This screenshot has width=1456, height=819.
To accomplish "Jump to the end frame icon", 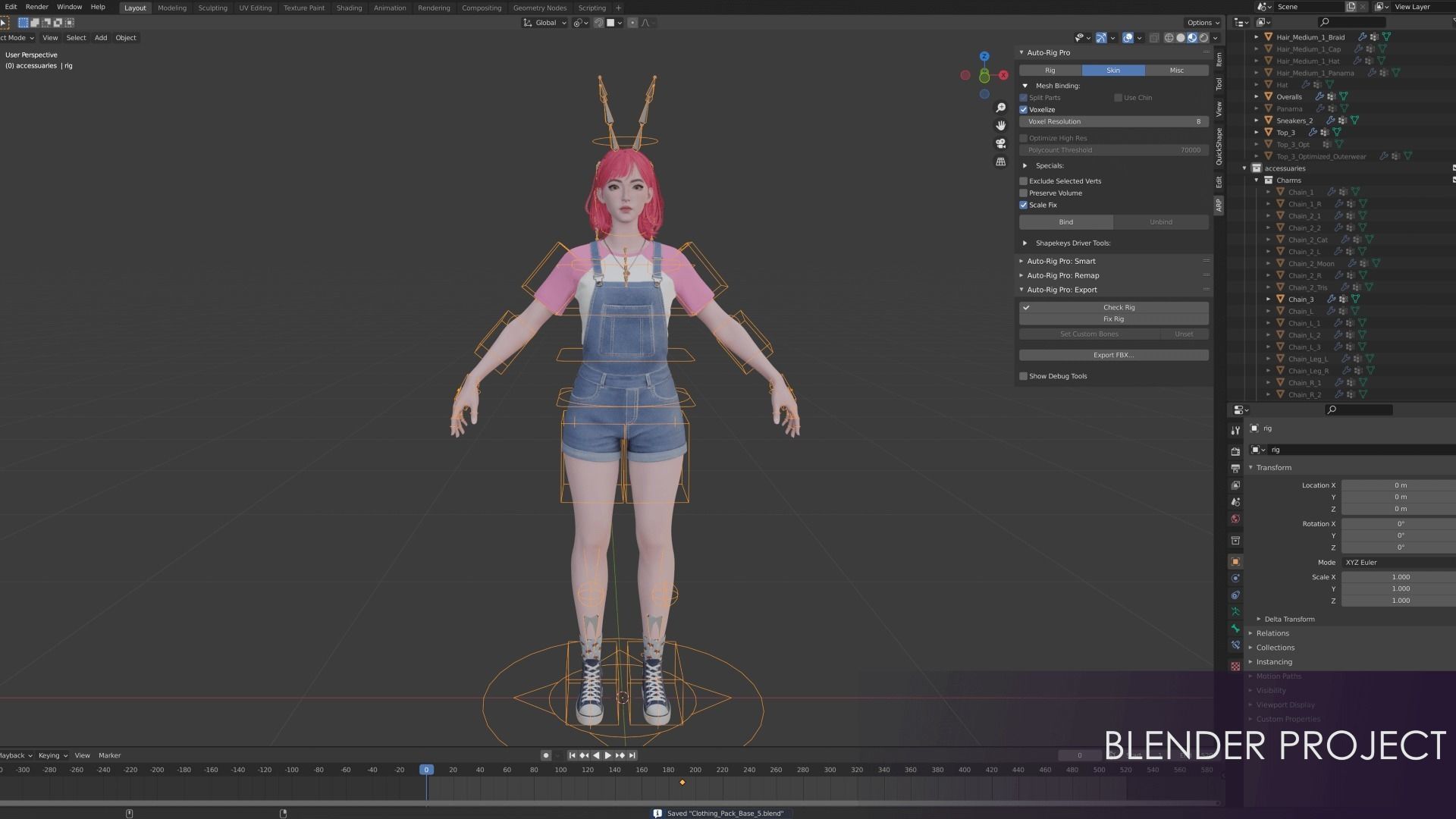I will coord(632,755).
